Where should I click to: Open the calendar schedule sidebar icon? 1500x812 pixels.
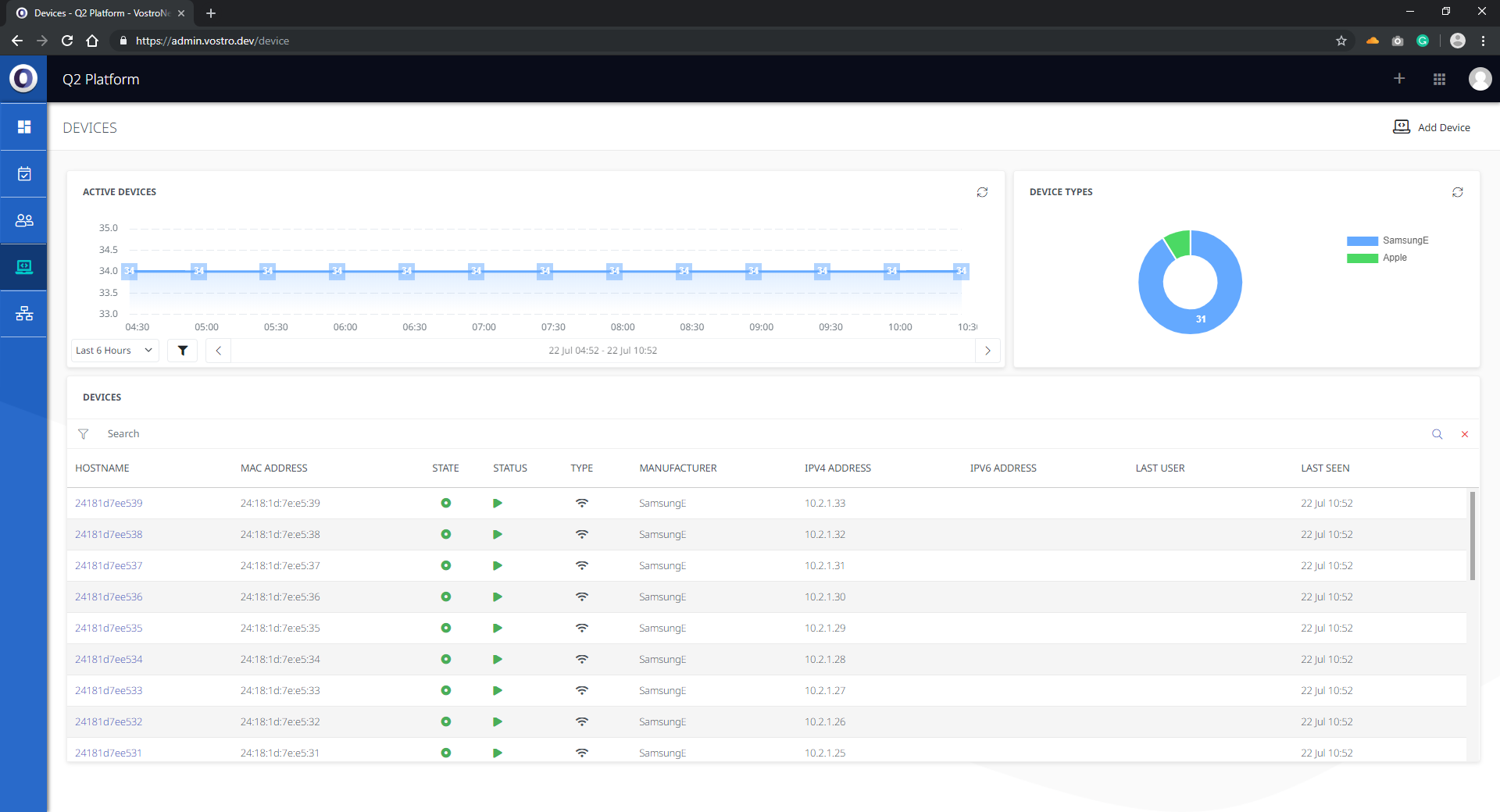pos(24,173)
